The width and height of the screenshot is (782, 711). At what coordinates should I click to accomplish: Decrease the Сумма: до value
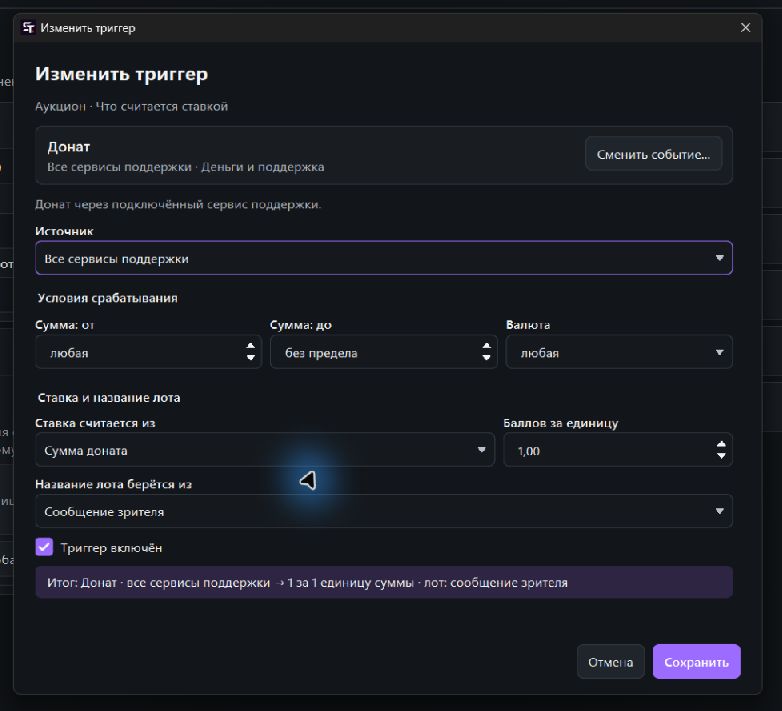click(486, 358)
